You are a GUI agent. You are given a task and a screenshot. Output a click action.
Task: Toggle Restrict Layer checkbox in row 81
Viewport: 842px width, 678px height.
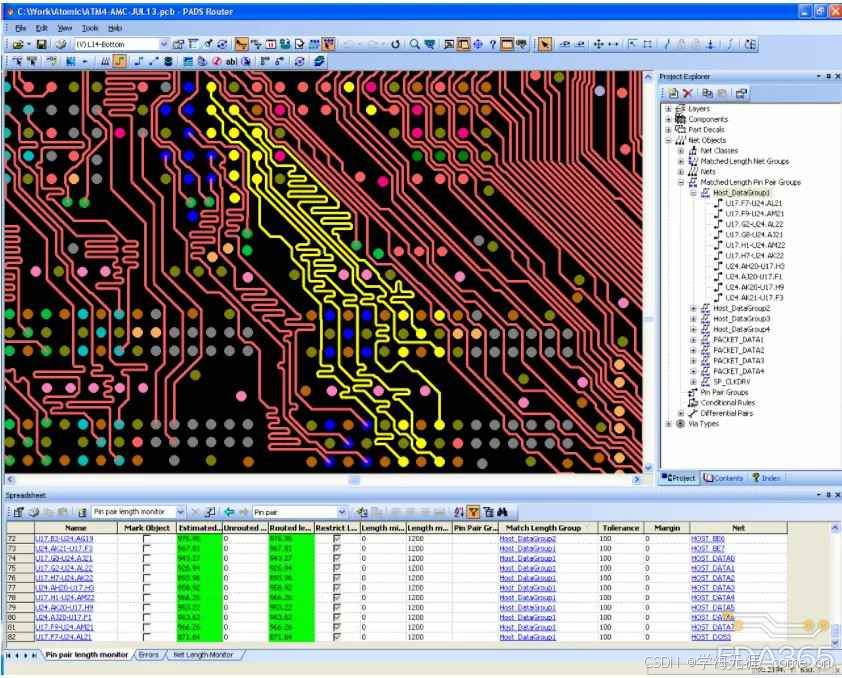(x=337, y=626)
